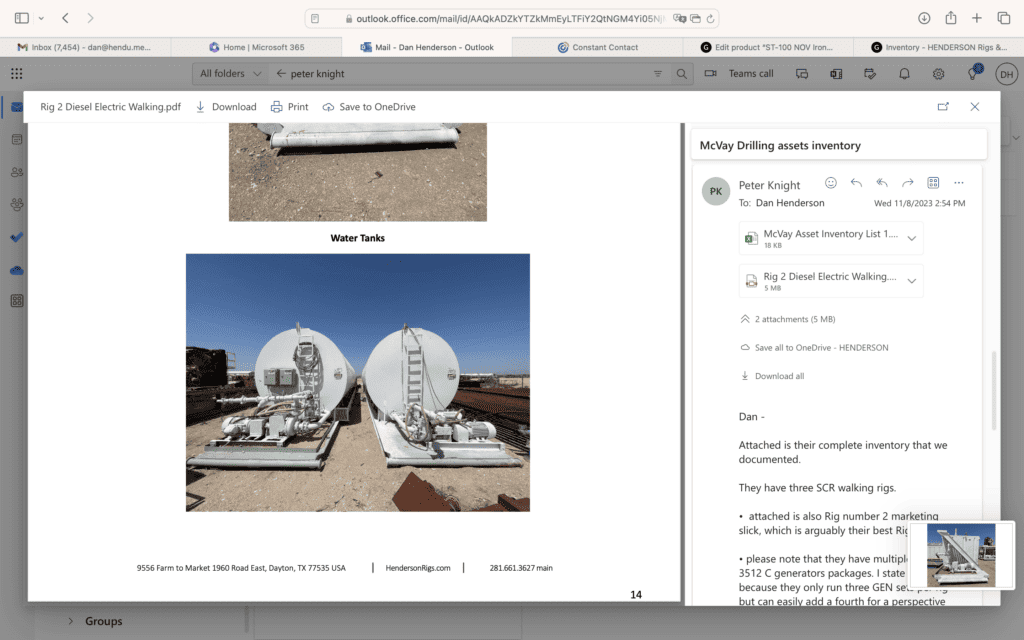The height and width of the screenshot is (640, 1024).
Task: Expand Rig 2 Diesel Electric attachment options
Action: pyautogui.click(x=911, y=281)
